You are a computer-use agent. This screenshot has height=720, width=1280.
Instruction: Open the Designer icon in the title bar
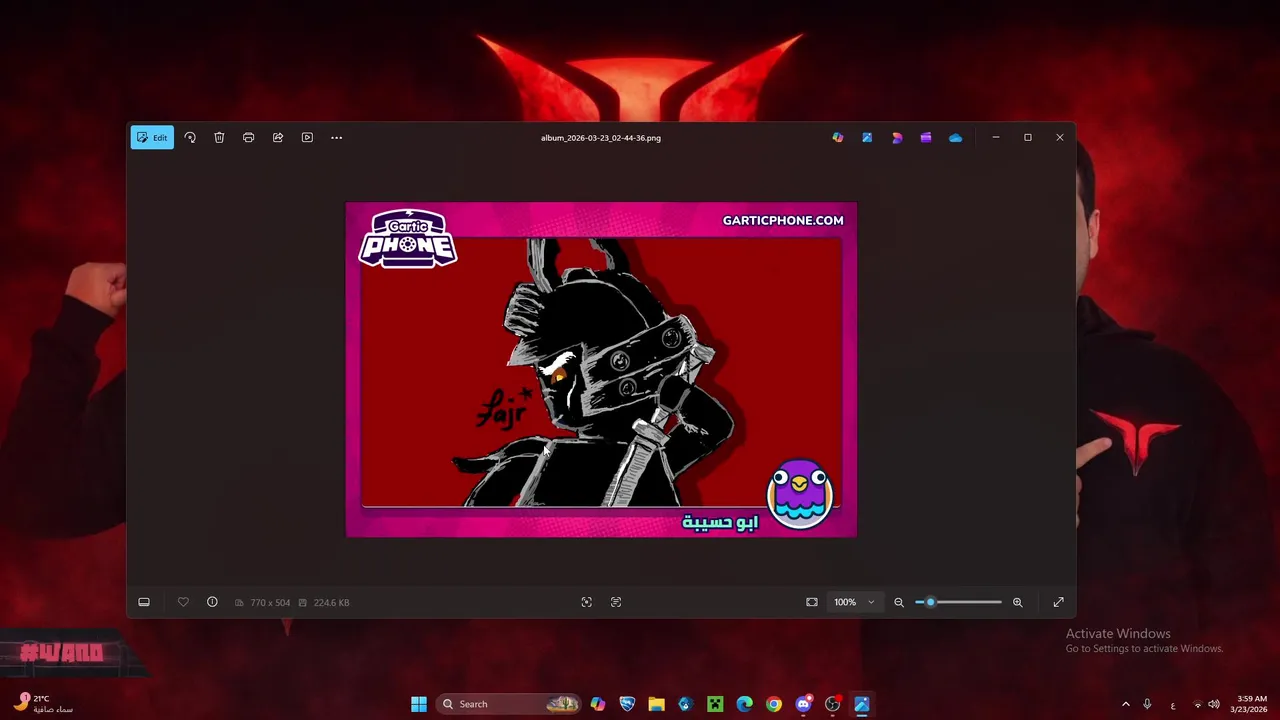[867, 137]
